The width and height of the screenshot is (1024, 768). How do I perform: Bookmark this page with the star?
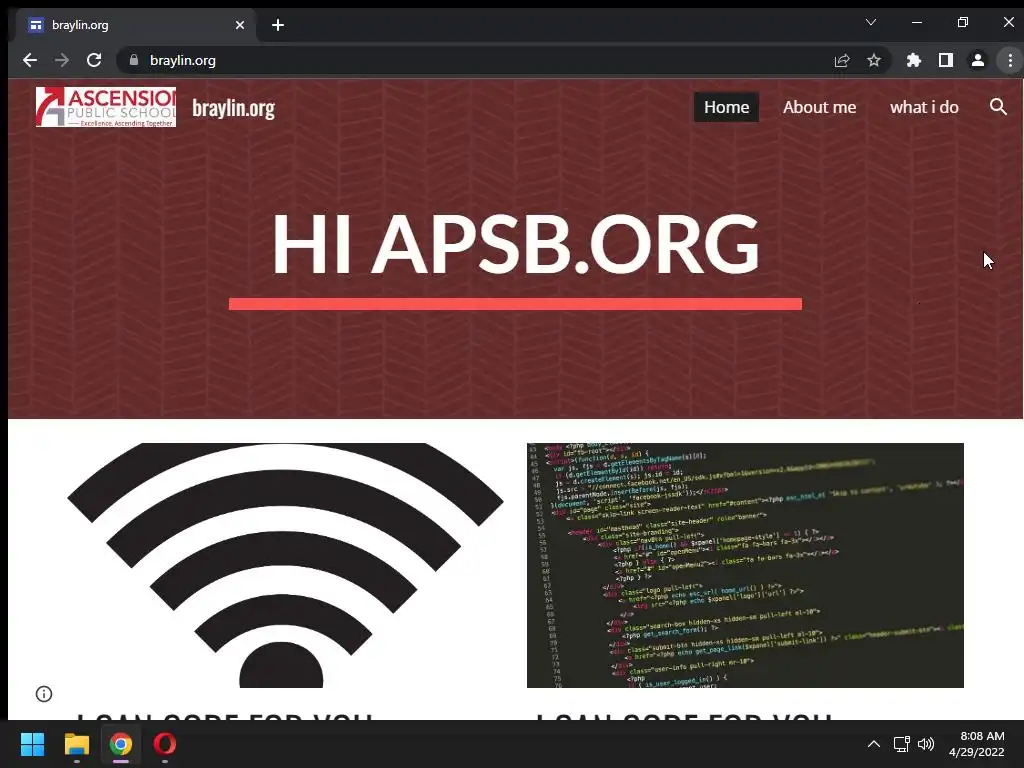[x=874, y=60]
